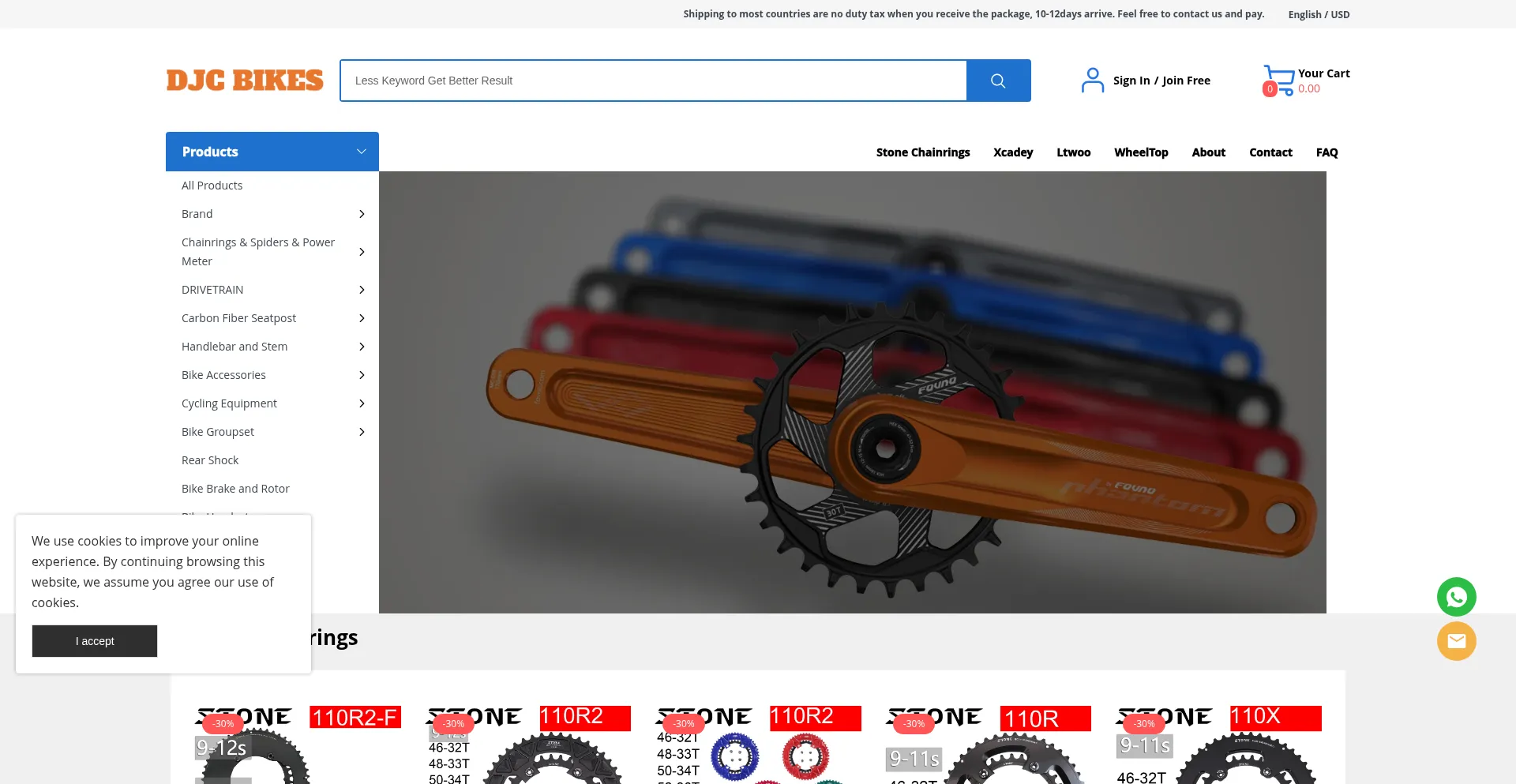This screenshot has height=784, width=1516.
Task: Focus the keyword search input field
Action: 653,81
